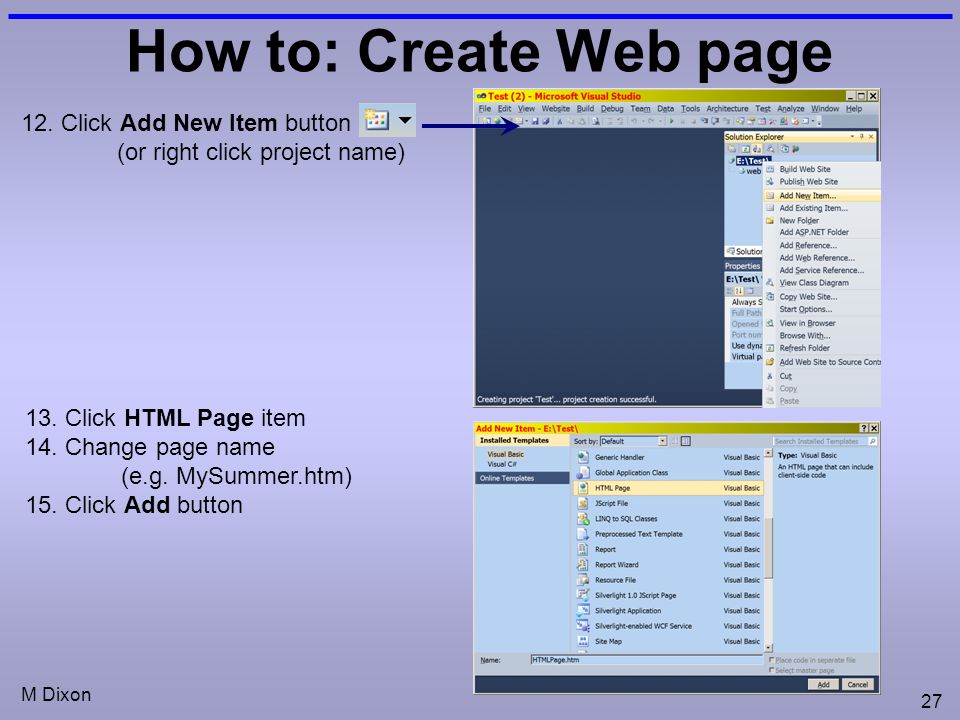Click the Save All toolbar icon

click(546, 121)
